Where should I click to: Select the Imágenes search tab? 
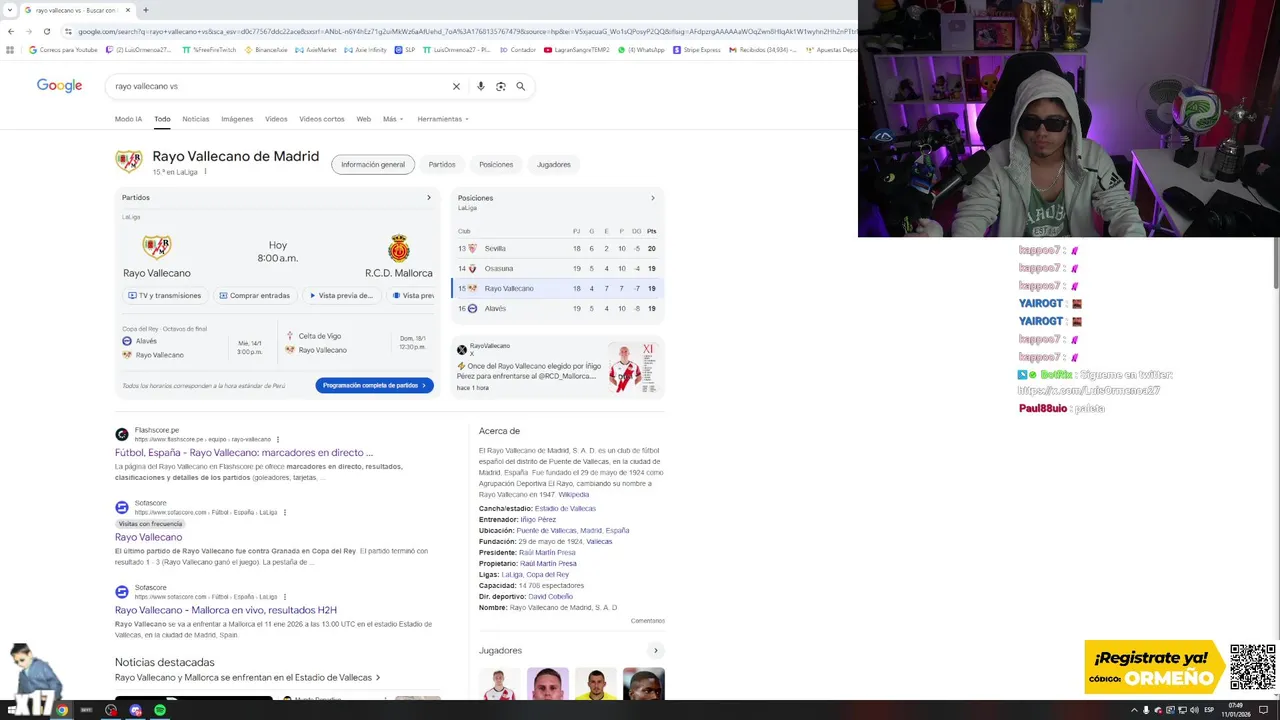(237, 119)
